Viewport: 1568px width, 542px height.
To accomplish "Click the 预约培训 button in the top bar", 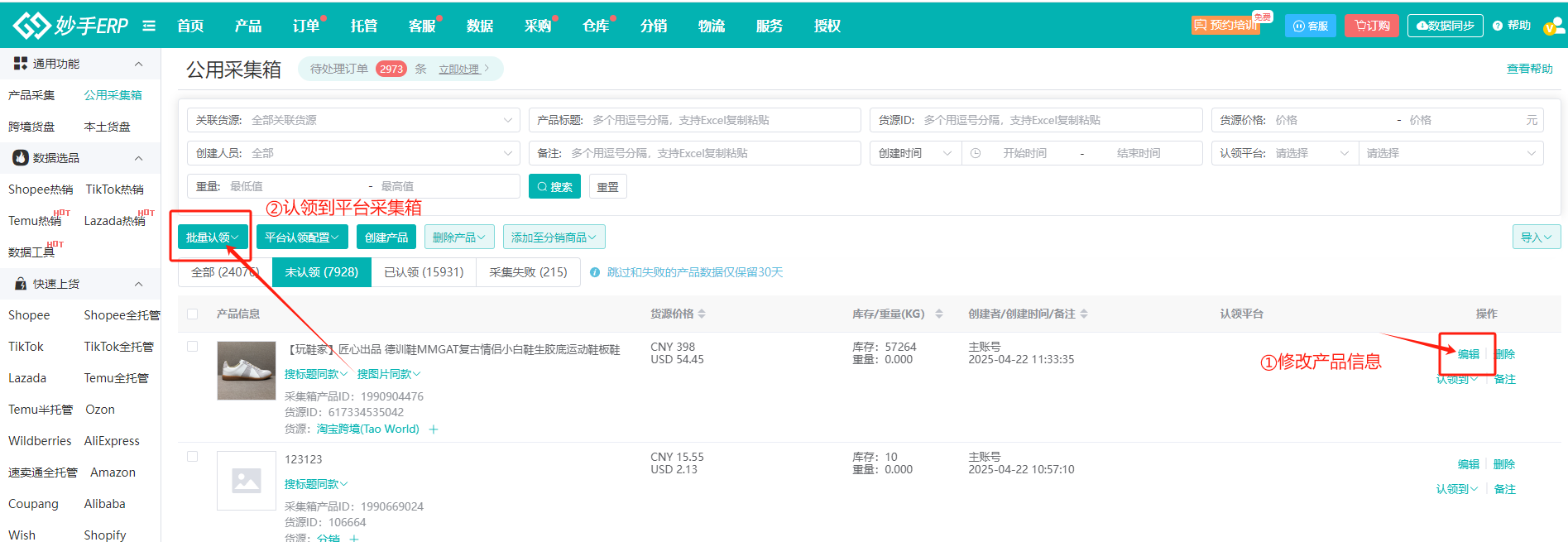I will (1225, 26).
